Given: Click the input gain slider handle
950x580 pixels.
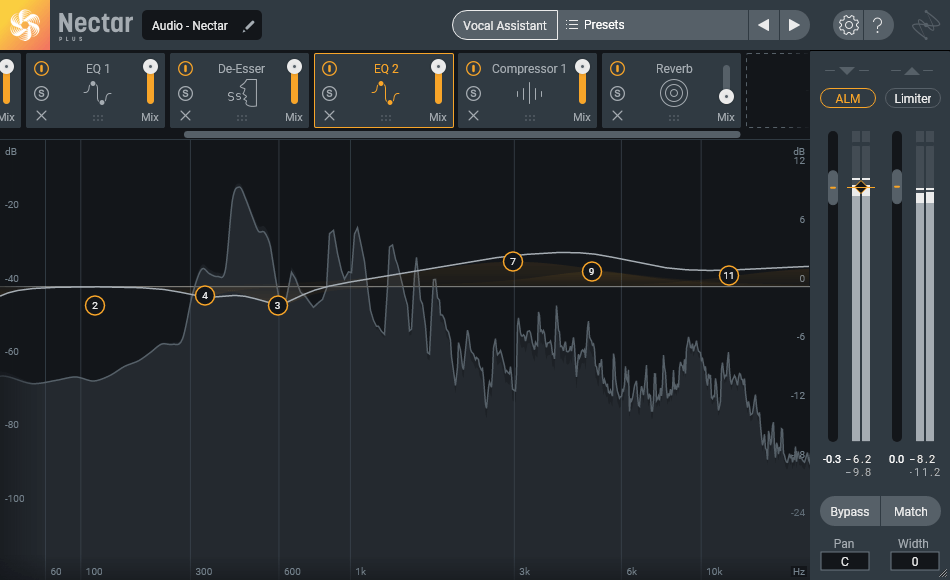Looking at the screenshot, I should click(x=833, y=187).
